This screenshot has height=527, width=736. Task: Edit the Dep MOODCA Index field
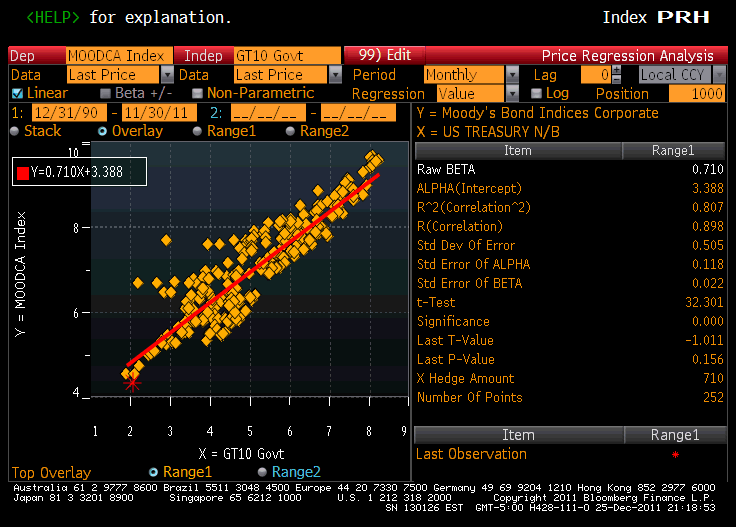(119, 56)
